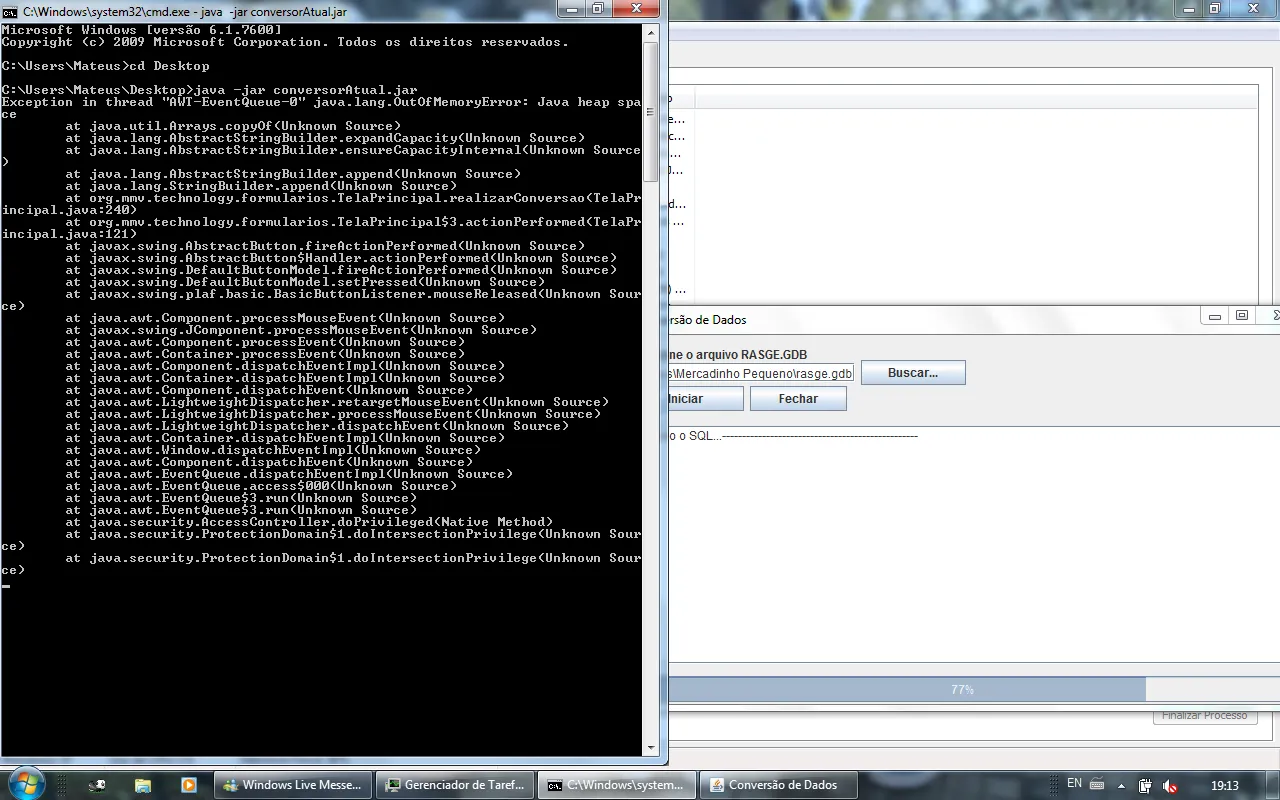Switch to the Gerenciador de Tarefas taskbar button
Viewport: 1280px width, 800px height.
coord(455,785)
